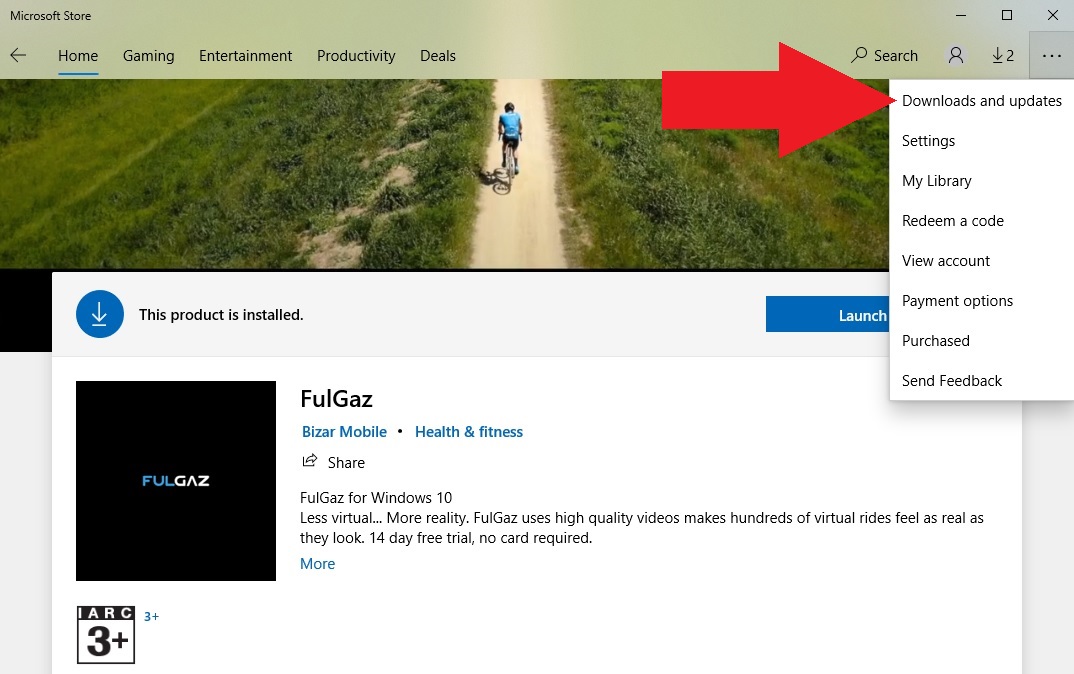Launch the installed FulGaz app
Screen dimensions: 1074x674
(827, 314)
